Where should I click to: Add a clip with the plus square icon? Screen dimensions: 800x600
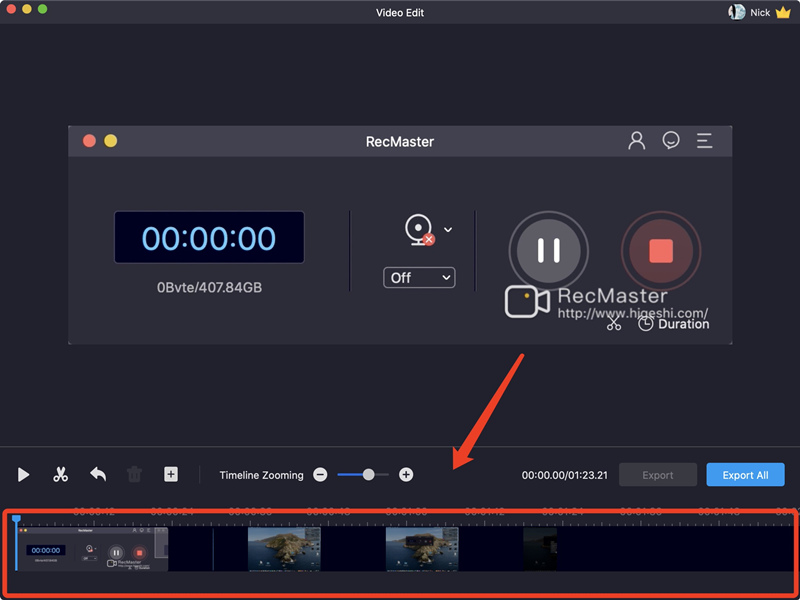pos(171,474)
